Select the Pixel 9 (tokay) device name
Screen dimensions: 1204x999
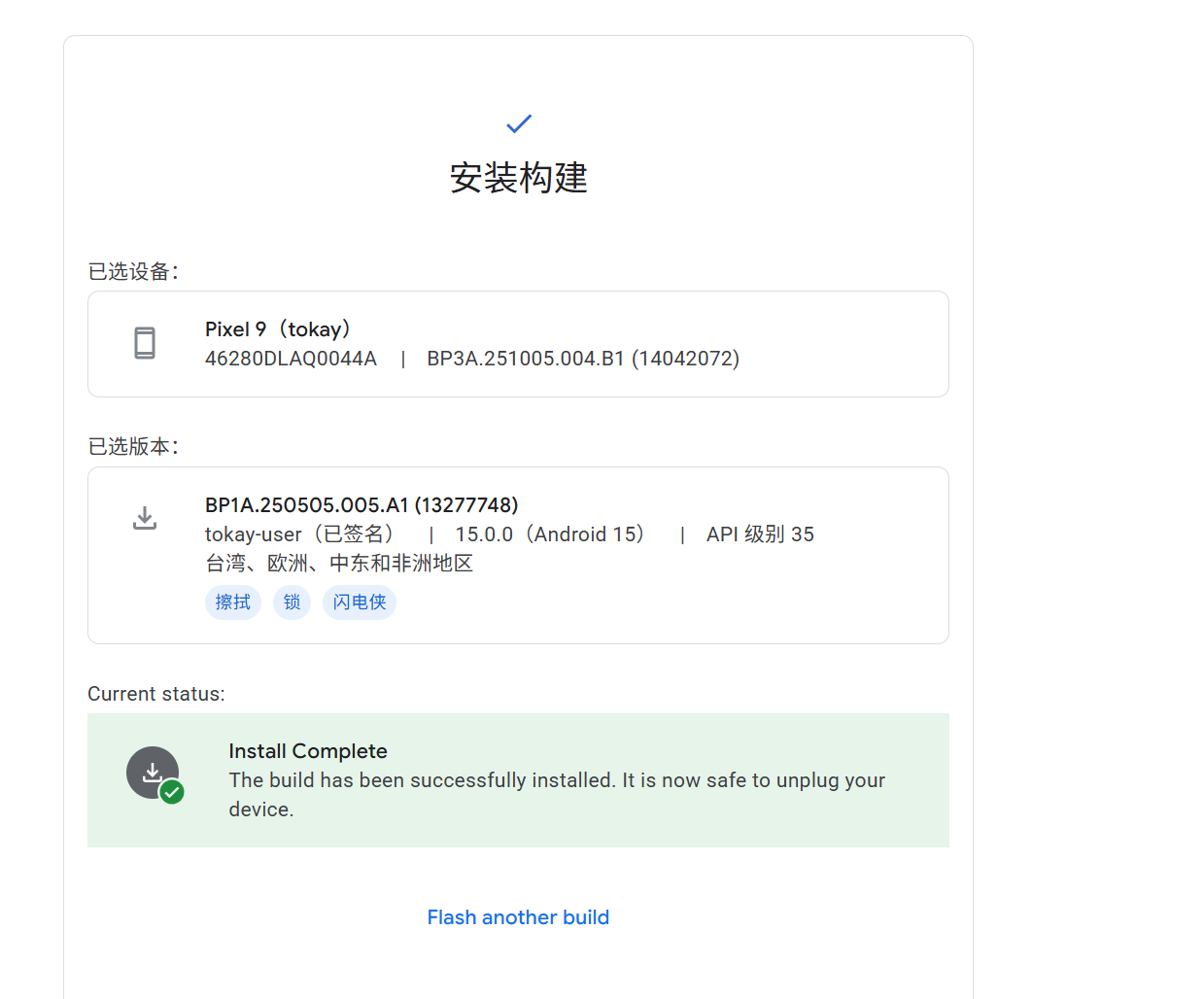coord(278,329)
